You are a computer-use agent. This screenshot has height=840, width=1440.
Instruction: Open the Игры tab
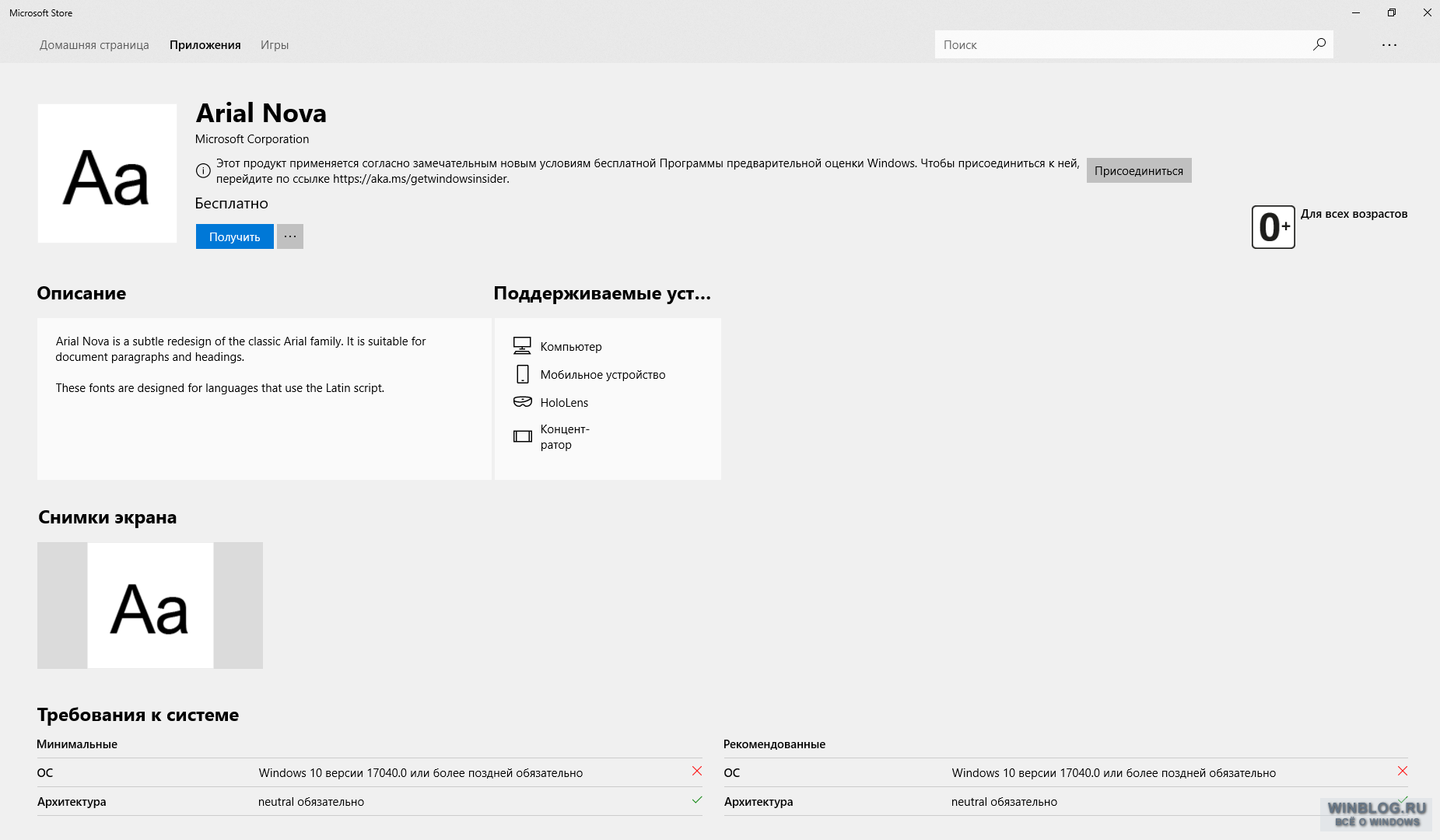275,45
